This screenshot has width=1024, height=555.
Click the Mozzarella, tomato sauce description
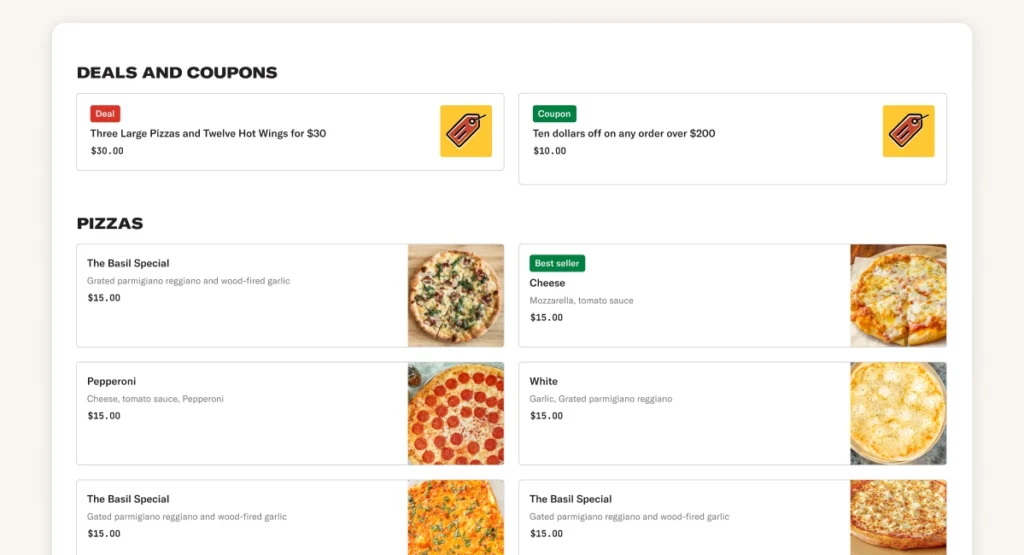(x=581, y=301)
